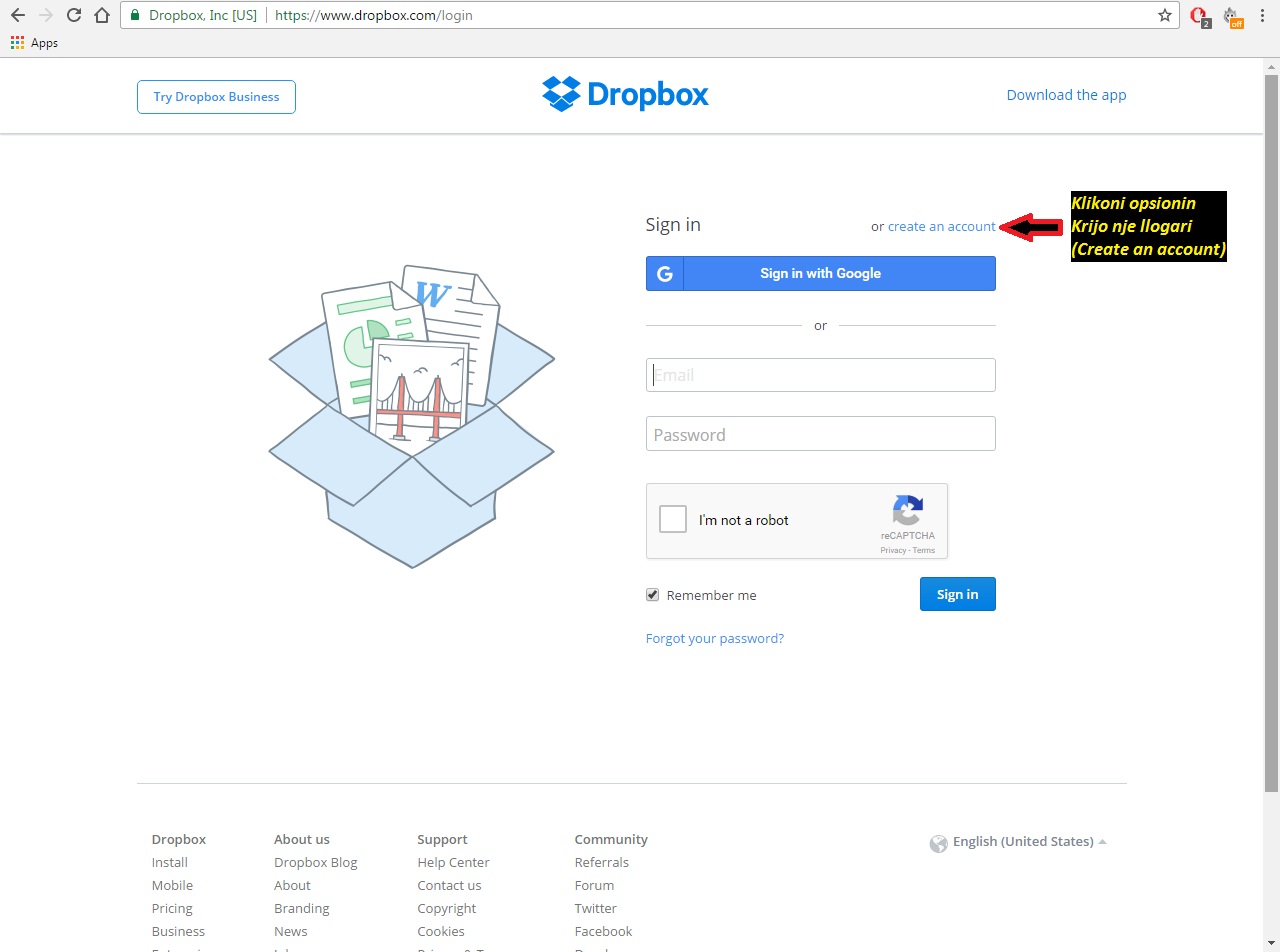The image size is (1280, 952).
Task: Open Chrome three-dot menu
Action: coord(1262,15)
